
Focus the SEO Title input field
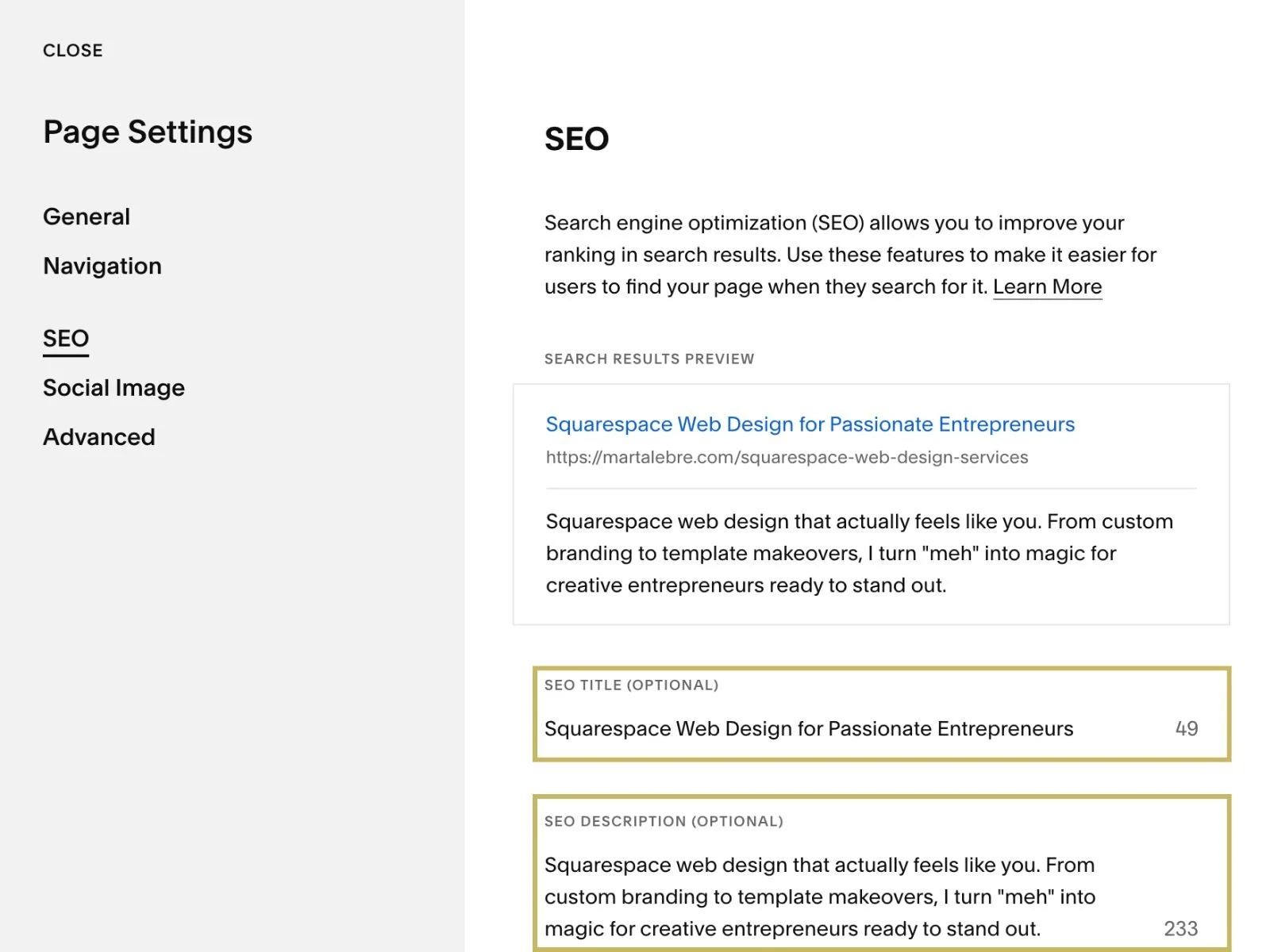[x=808, y=728]
